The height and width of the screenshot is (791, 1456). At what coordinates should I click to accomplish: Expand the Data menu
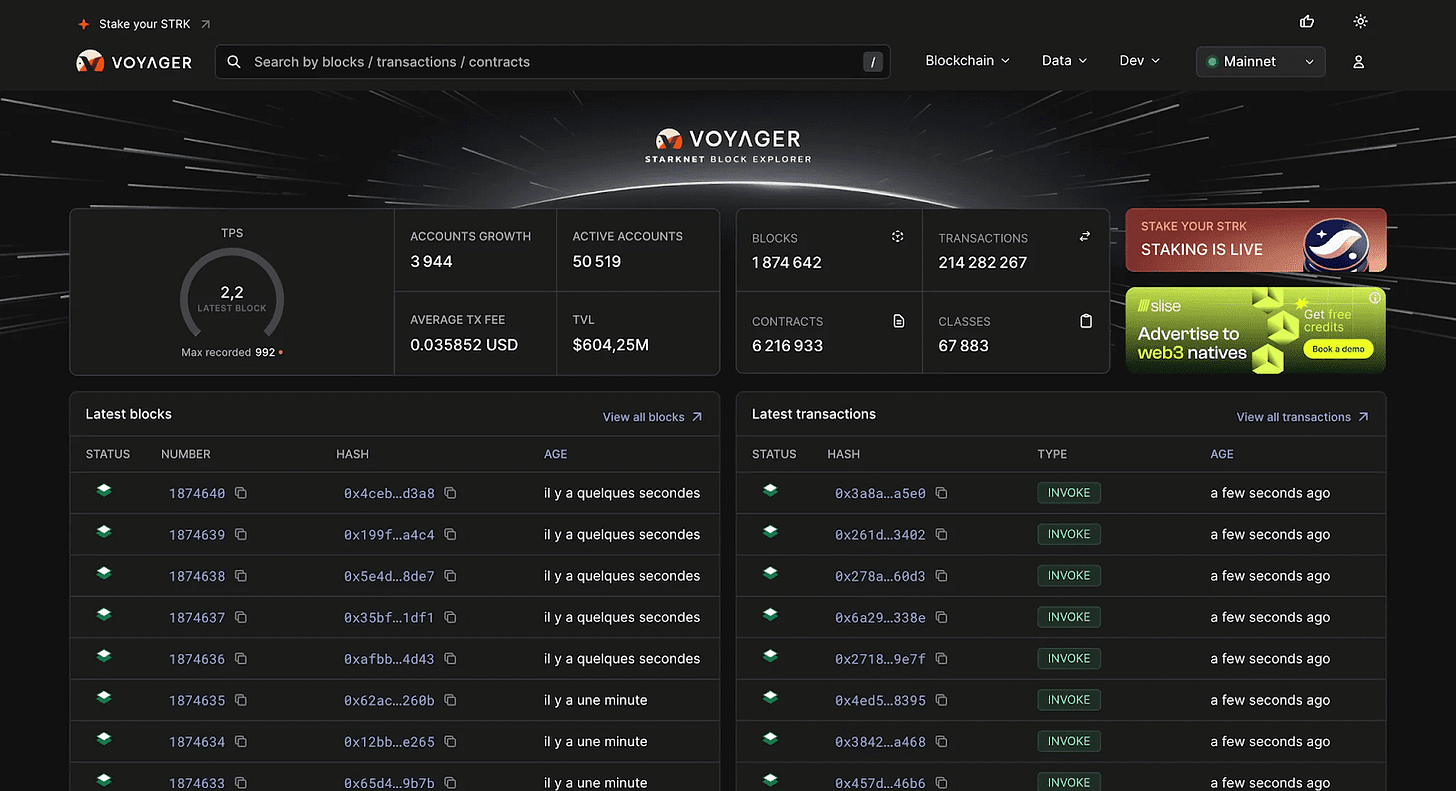tap(1064, 61)
